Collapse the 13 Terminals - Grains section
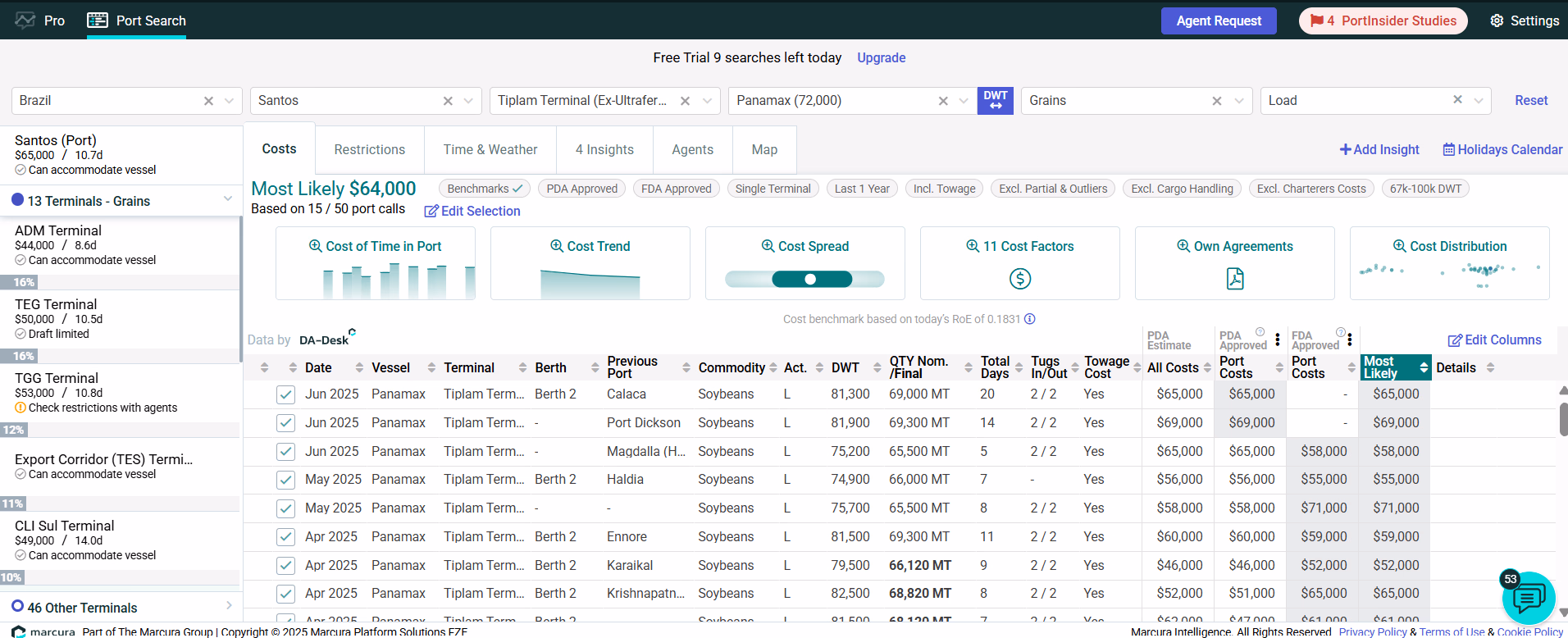Image resolution: width=1568 pixels, height=638 pixels. point(227,200)
